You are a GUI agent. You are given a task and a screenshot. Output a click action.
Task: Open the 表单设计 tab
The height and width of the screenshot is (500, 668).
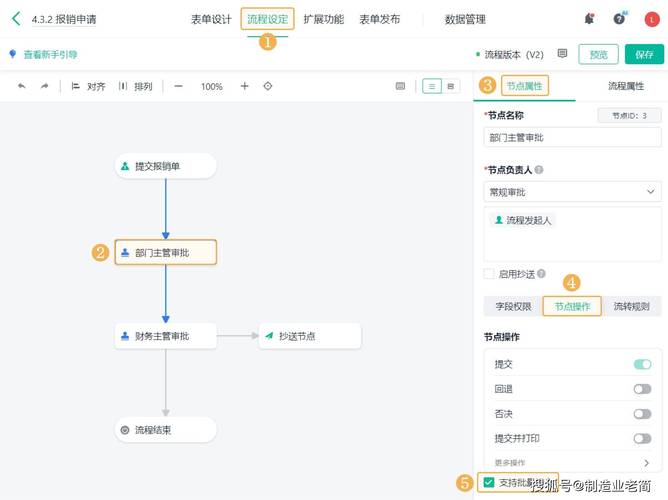(x=211, y=19)
